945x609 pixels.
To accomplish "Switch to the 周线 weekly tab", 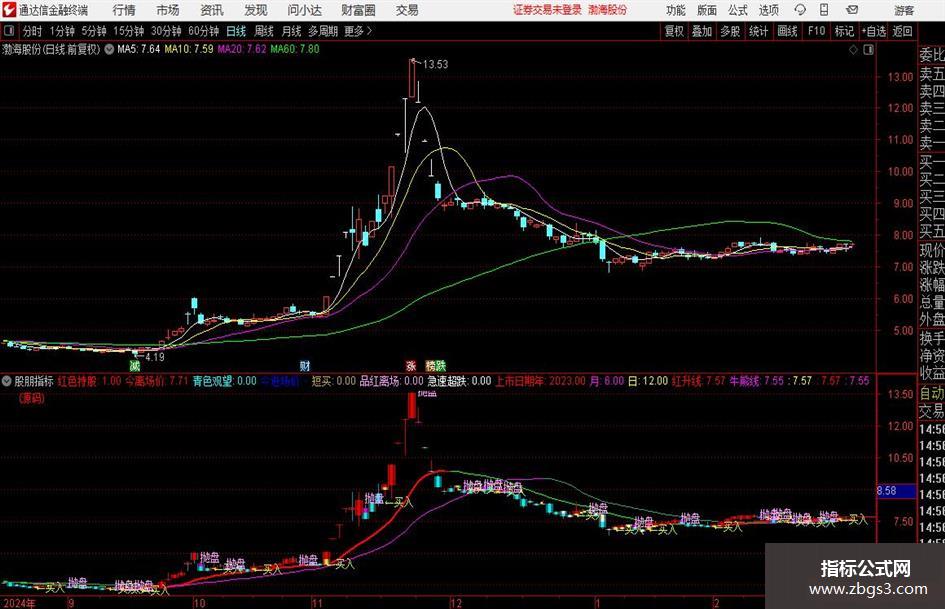I will click(x=264, y=31).
